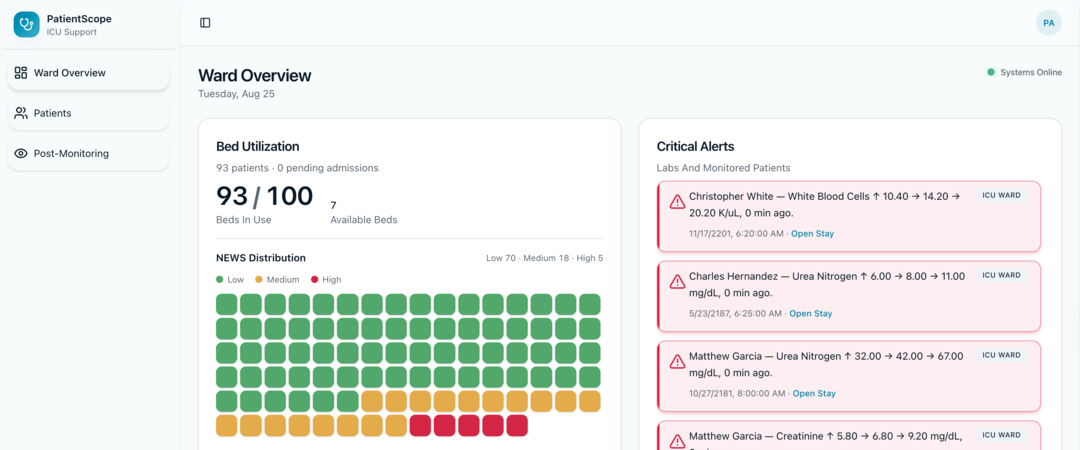1080x450 pixels.
Task: Click timestamp '11/17/2201, 6:20:00 AM'
Action: coord(736,234)
